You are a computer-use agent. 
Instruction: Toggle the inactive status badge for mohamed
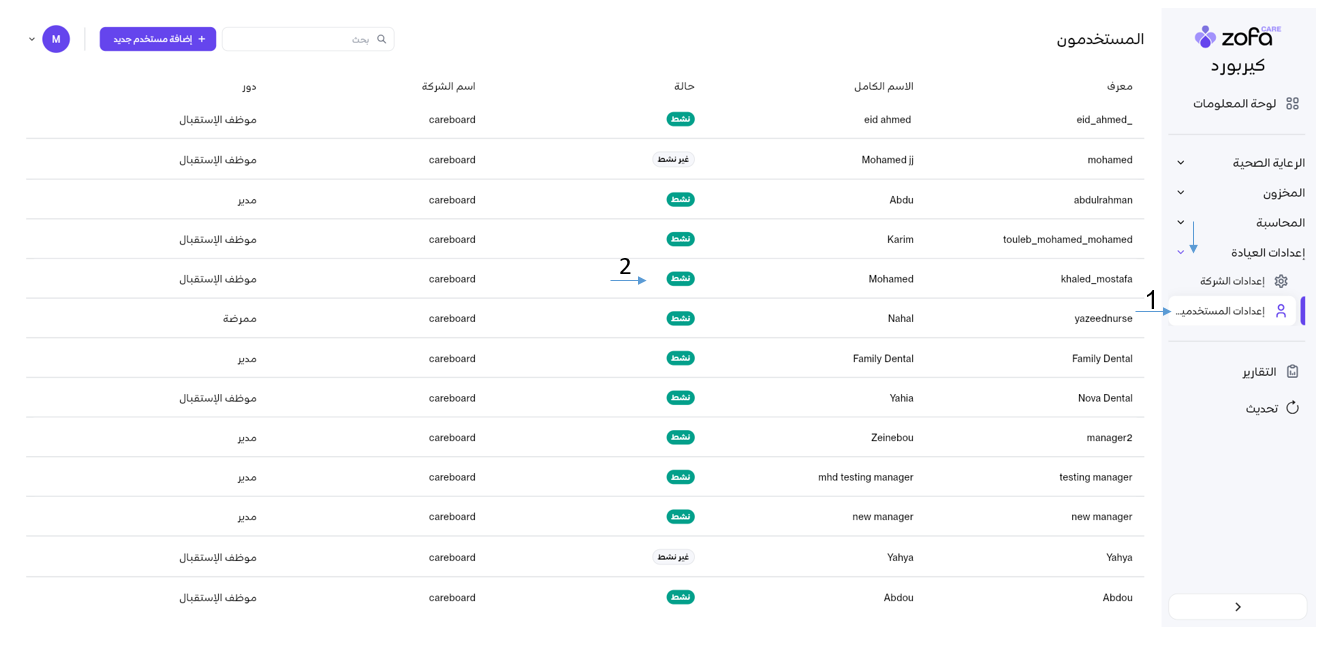[673, 159]
